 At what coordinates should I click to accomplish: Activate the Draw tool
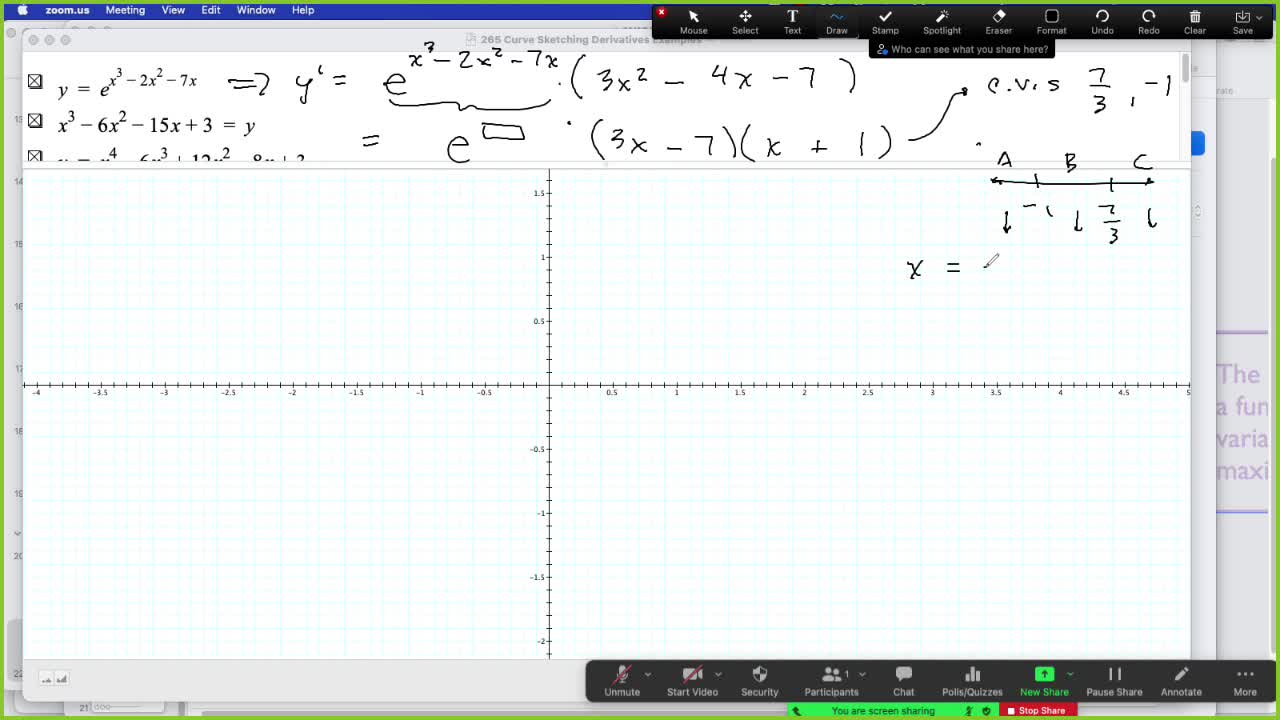coord(837,21)
